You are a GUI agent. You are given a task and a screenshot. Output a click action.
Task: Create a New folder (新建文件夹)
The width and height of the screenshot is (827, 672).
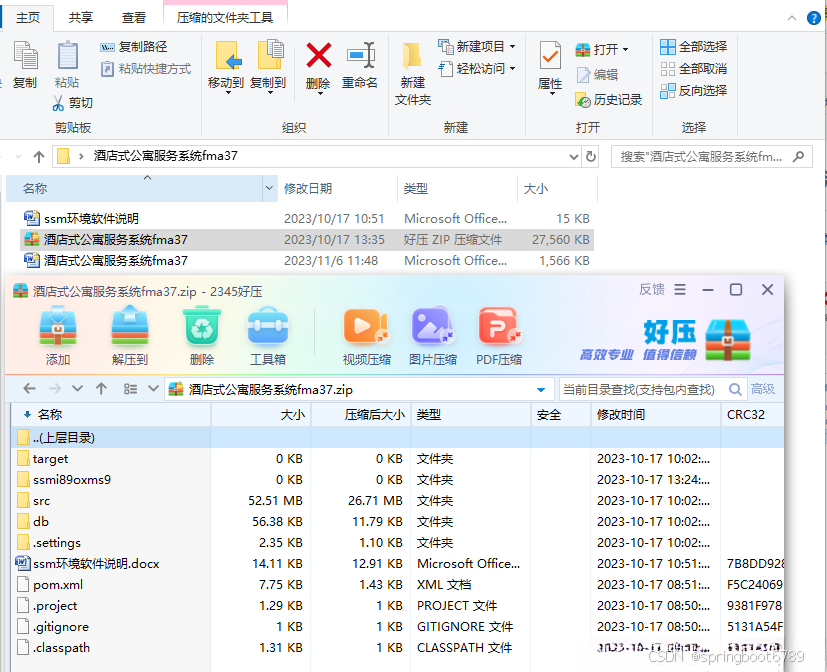point(412,74)
